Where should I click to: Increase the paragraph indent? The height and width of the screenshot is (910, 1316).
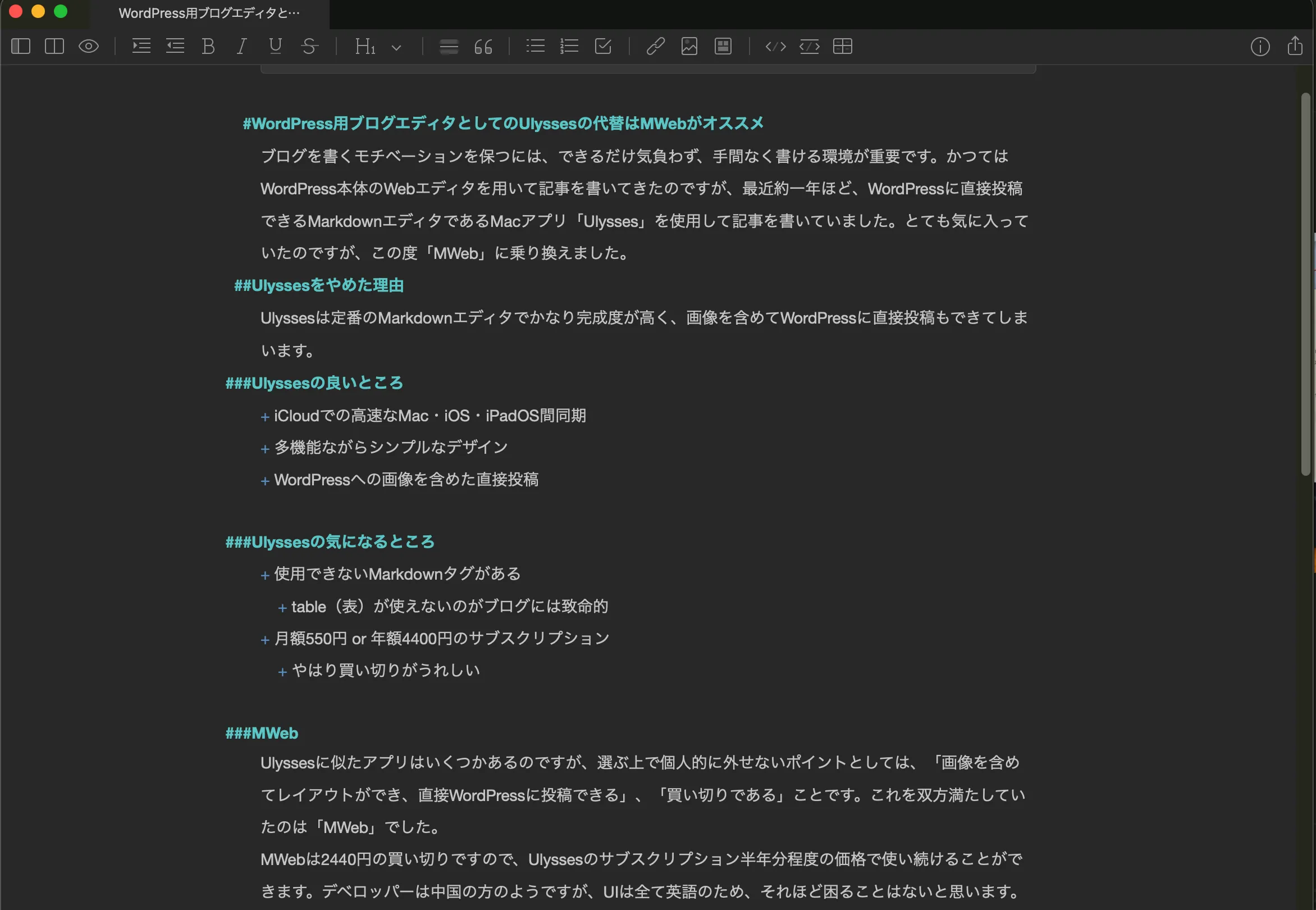click(141, 47)
